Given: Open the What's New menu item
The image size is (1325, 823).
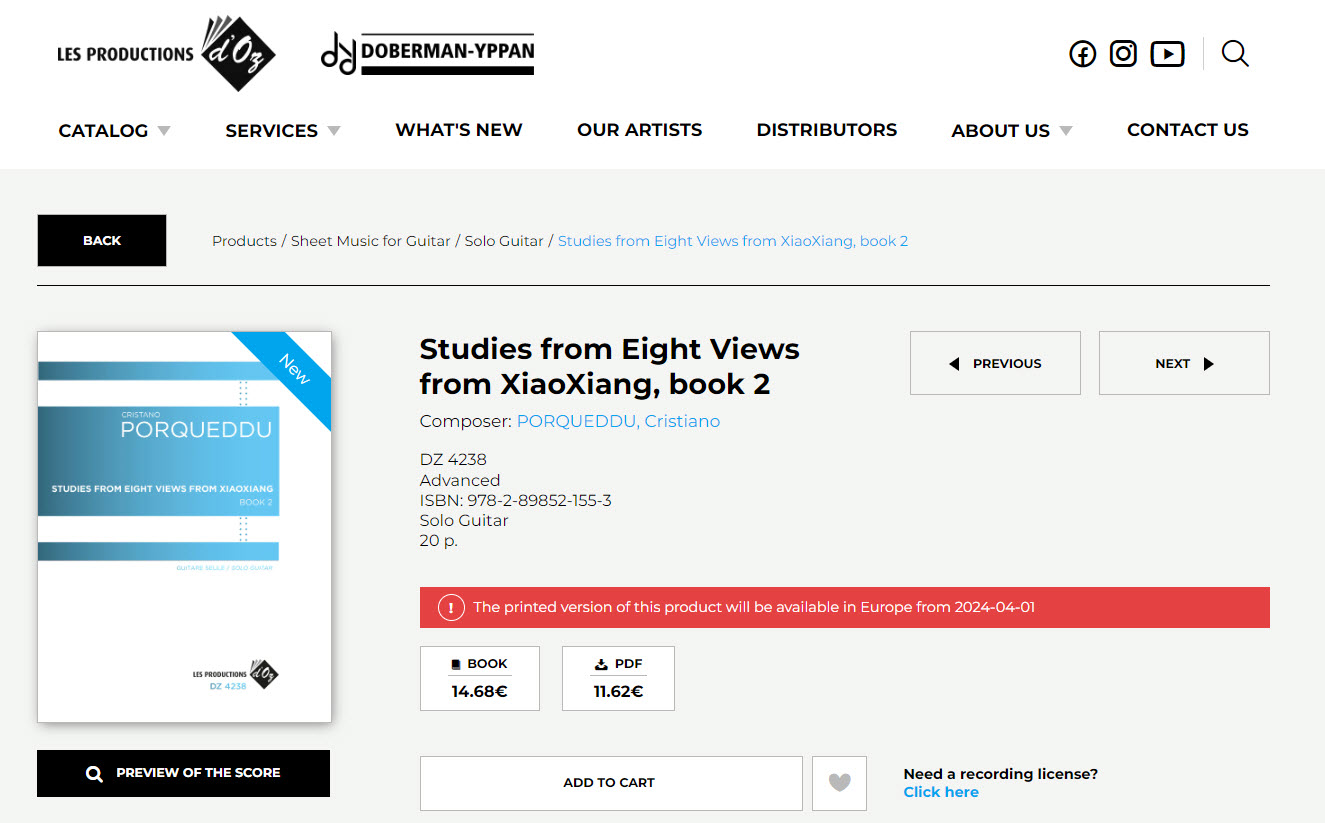Looking at the screenshot, I should click(x=459, y=130).
